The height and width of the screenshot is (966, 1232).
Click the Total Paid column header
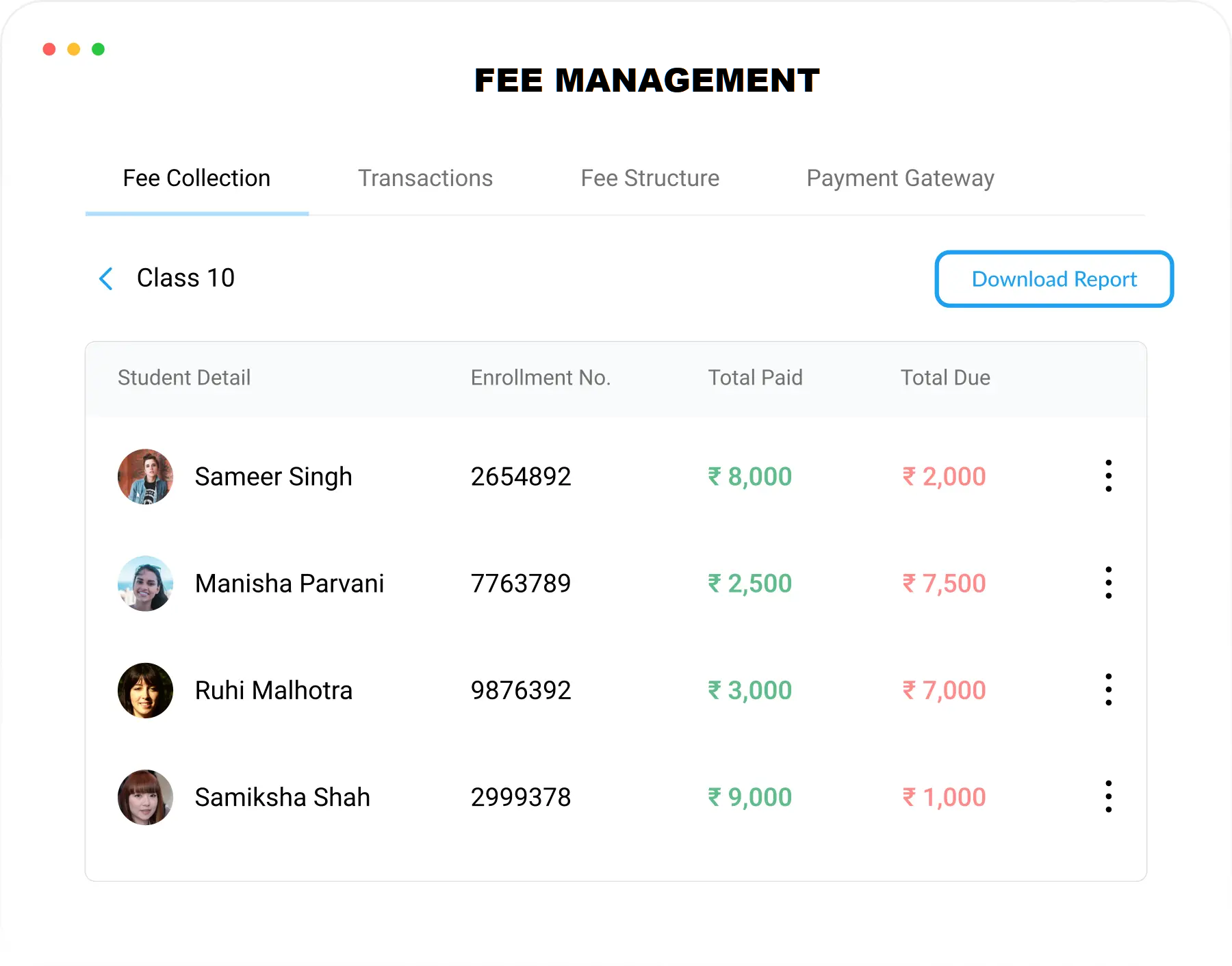click(755, 378)
